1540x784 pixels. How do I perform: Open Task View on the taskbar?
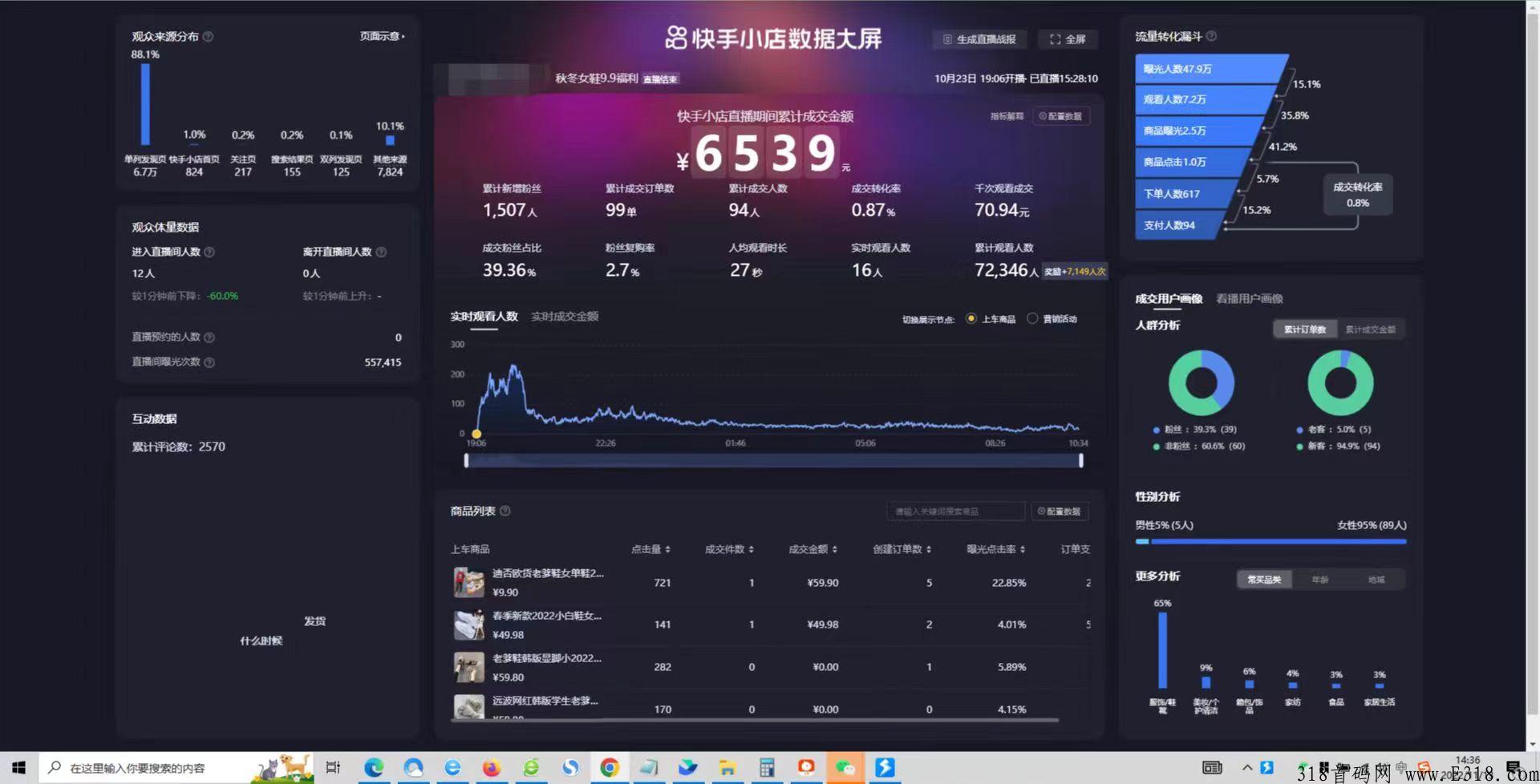pos(333,767)
